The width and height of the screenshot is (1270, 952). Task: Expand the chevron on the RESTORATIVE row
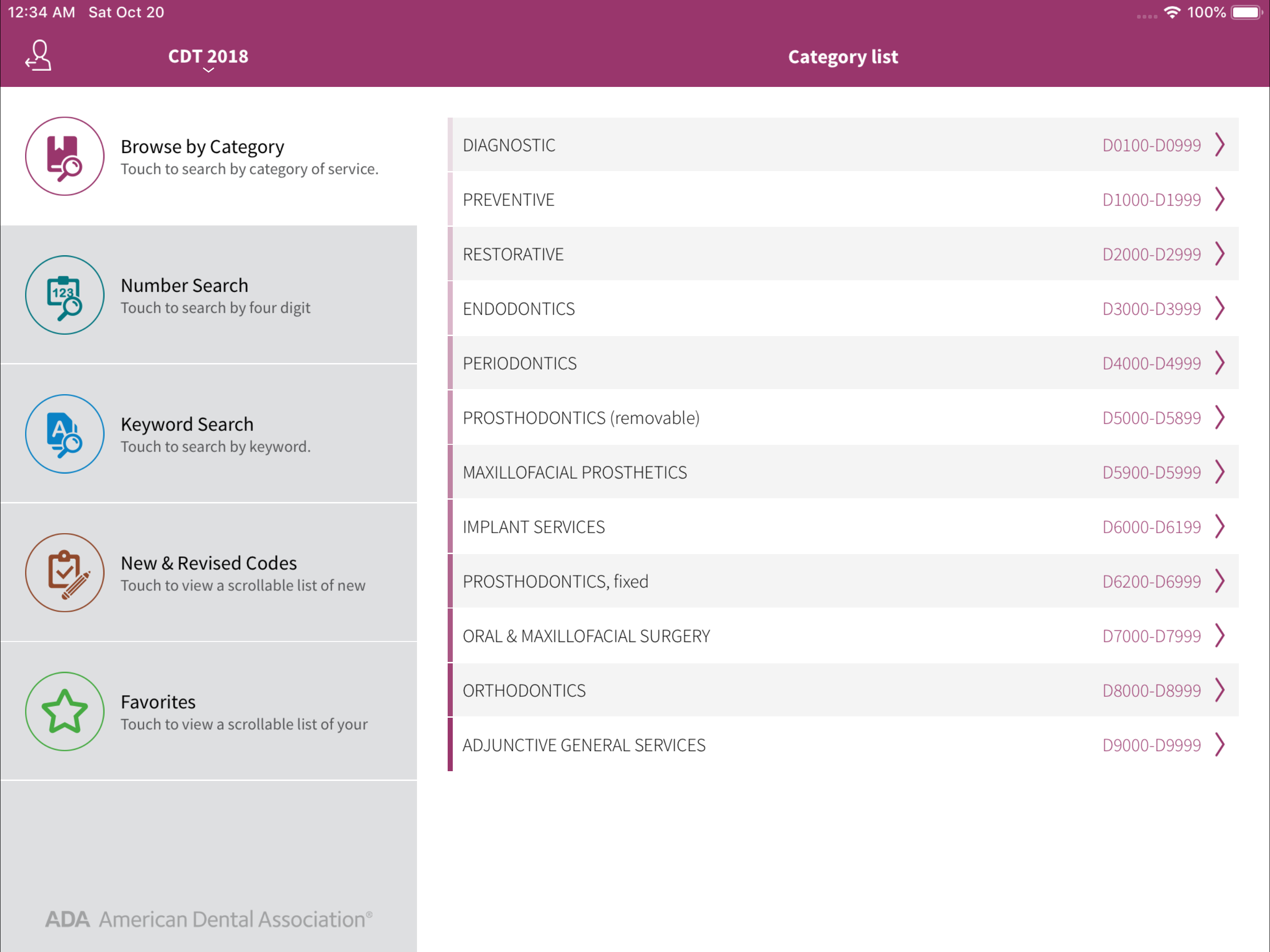tap(1220, 254)
